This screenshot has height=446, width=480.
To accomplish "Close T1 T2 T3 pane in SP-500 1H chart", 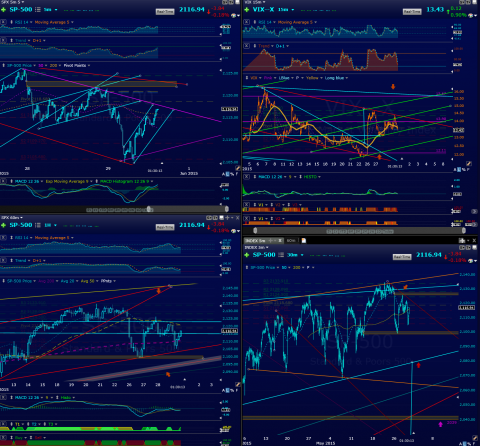I will point(3,424).
